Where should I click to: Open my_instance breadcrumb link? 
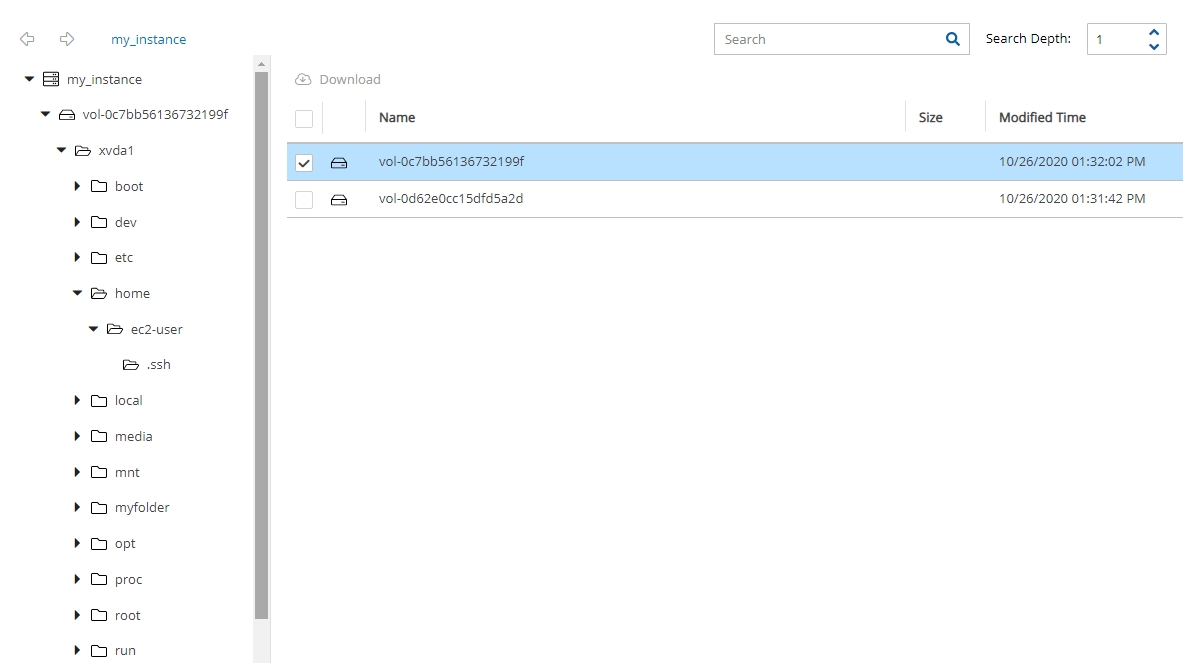click(148, 40)
